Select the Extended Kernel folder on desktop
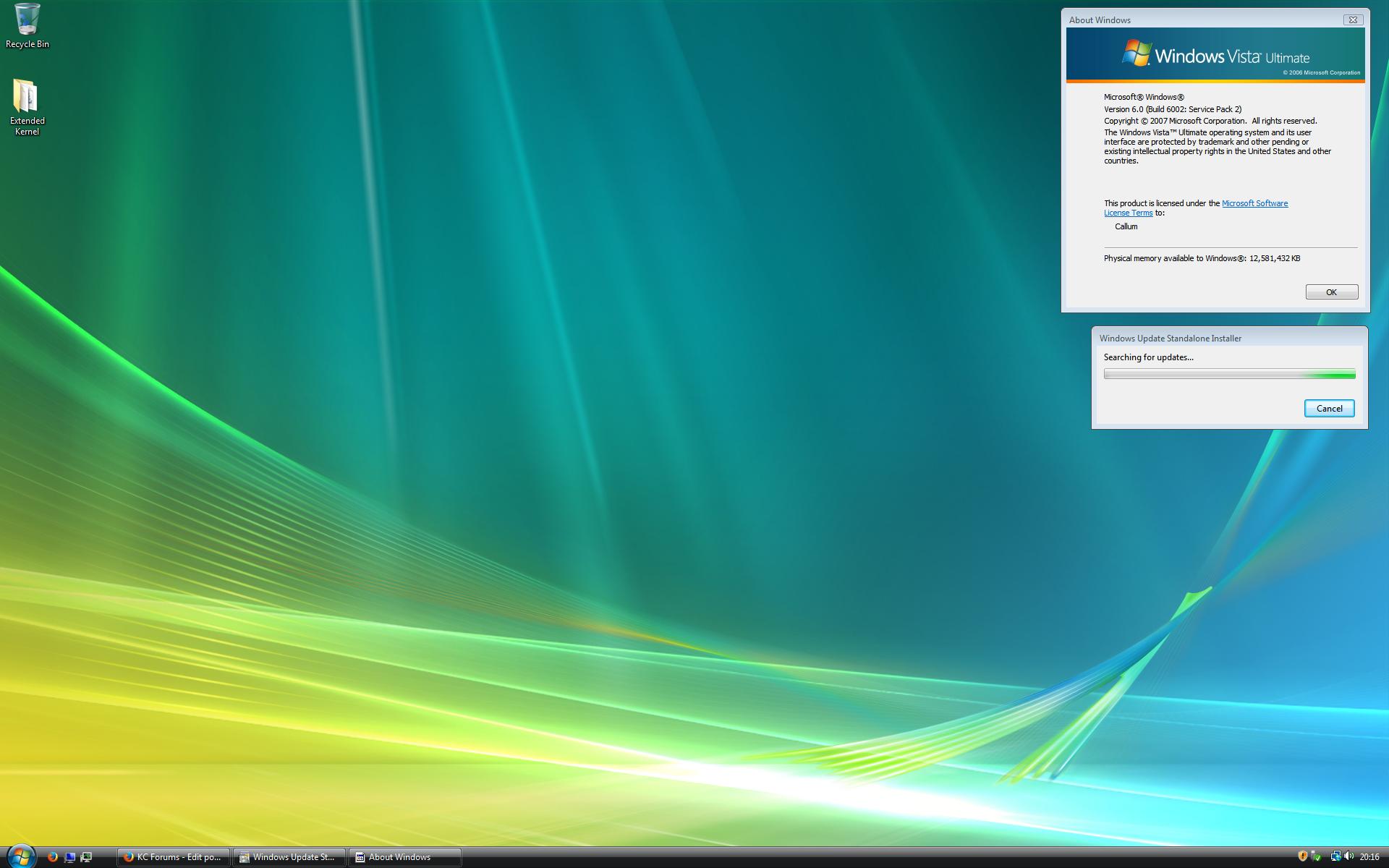This screenshot has height=868, width=1389. 27,107
